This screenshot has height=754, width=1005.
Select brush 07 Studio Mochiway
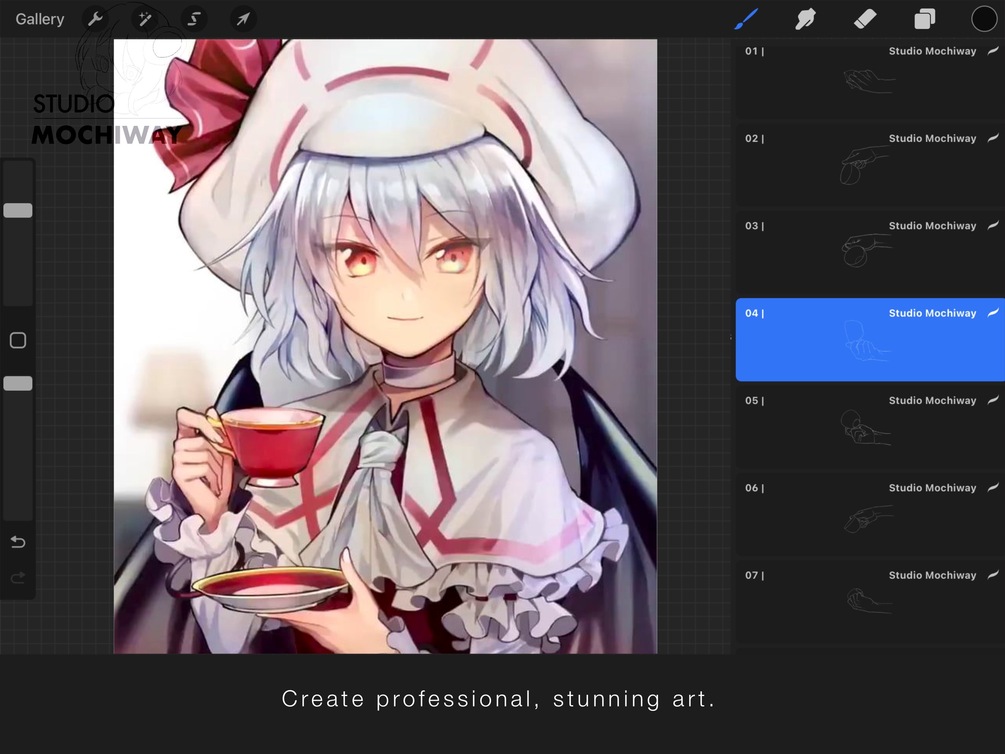pyautogui.click(x=870, y=601)
